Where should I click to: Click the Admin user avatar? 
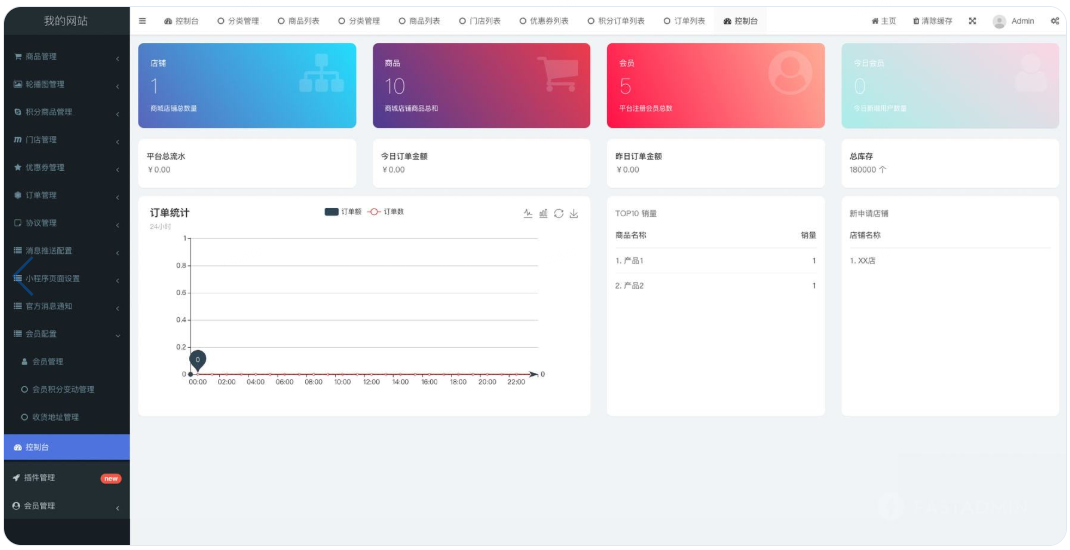999,21
